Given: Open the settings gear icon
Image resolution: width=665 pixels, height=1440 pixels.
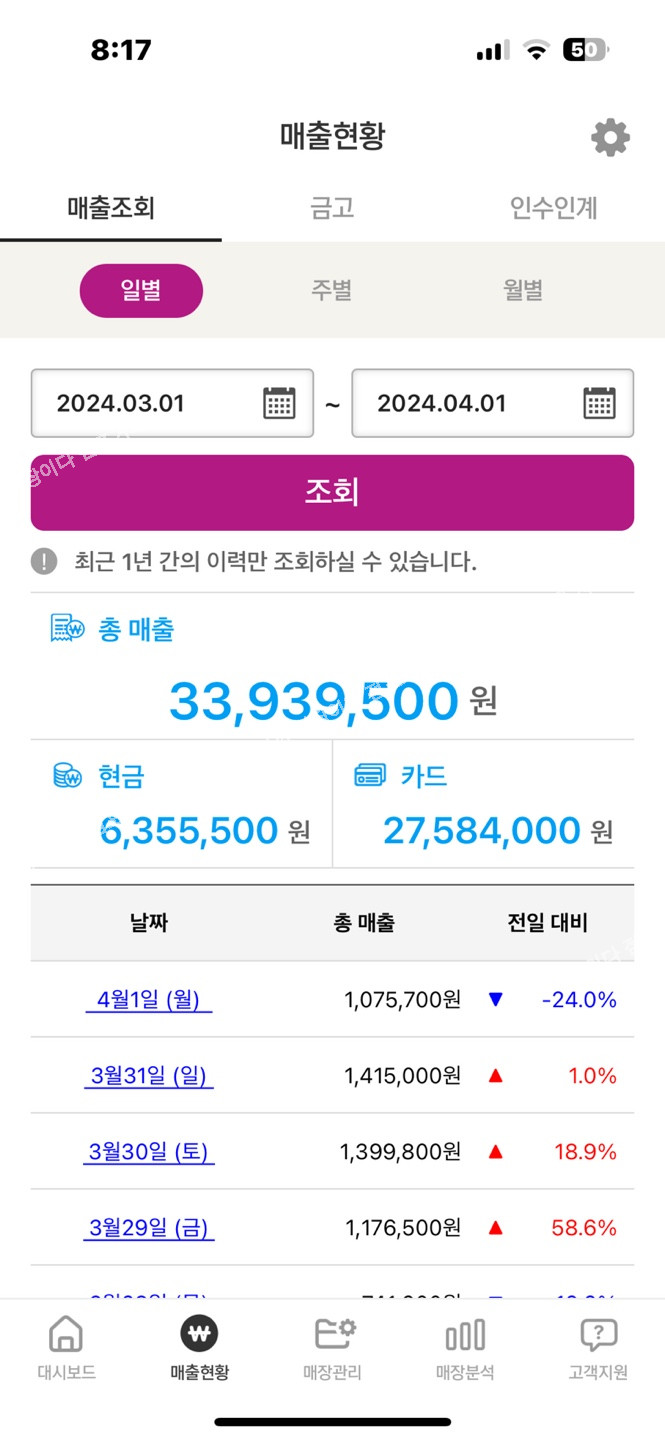Looking at the screenshot, I should click(610, 137).
